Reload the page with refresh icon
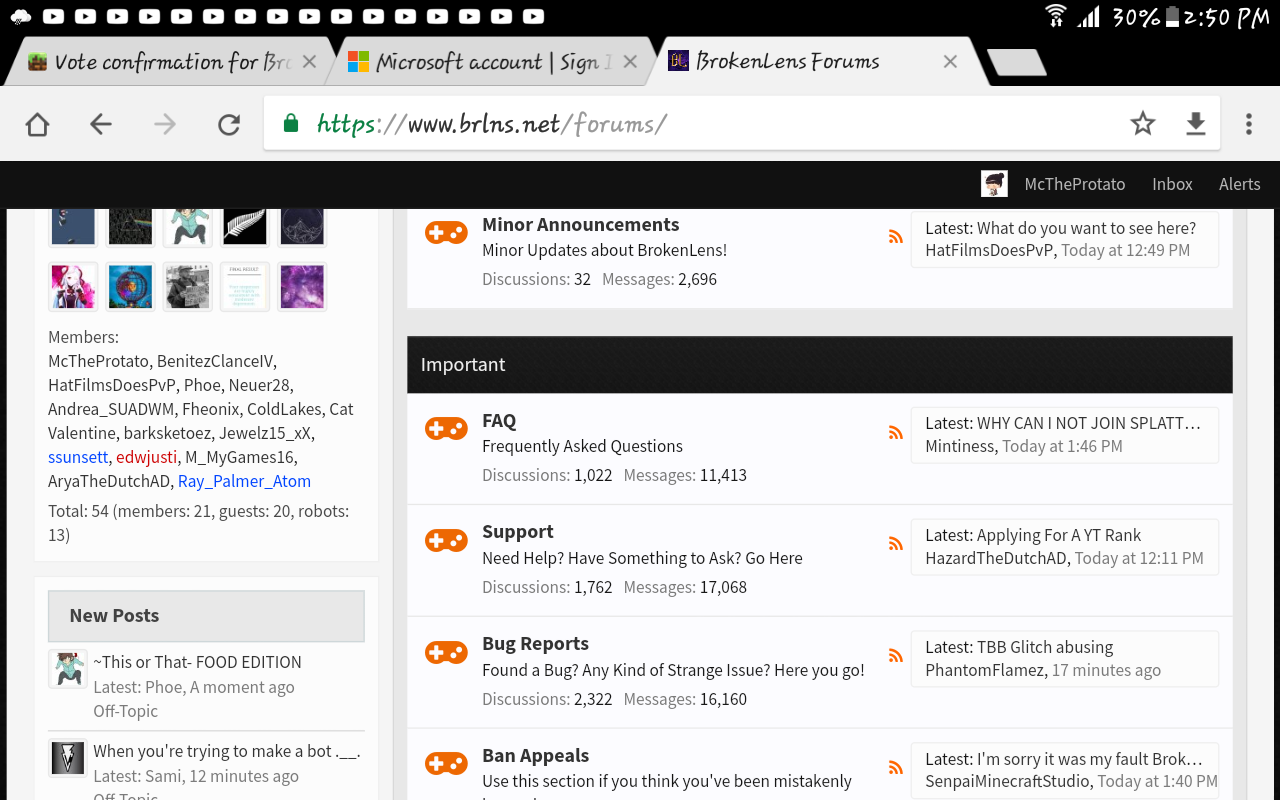The height and width of the screenshot is (800, 1280). 229,124
